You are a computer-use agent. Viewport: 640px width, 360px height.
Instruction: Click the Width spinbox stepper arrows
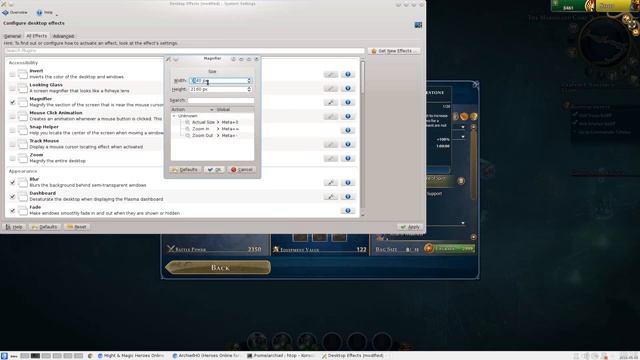(x=249, y=81)
